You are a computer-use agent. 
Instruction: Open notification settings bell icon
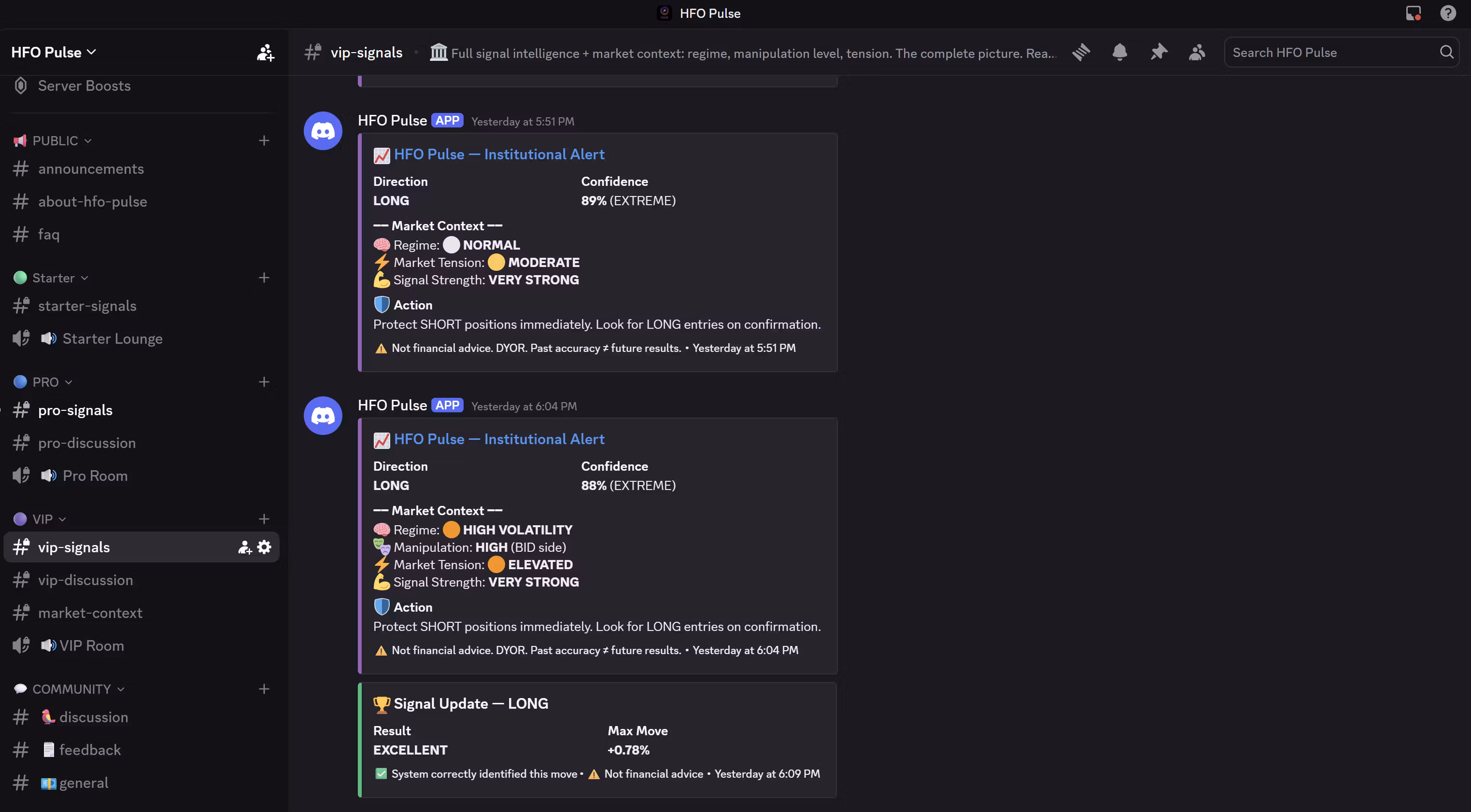tap(1120, 53)
